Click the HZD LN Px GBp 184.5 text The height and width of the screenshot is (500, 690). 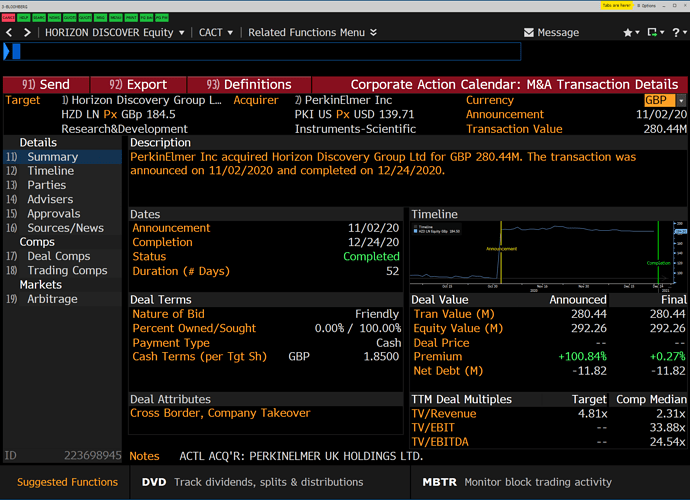pos(118,114)
